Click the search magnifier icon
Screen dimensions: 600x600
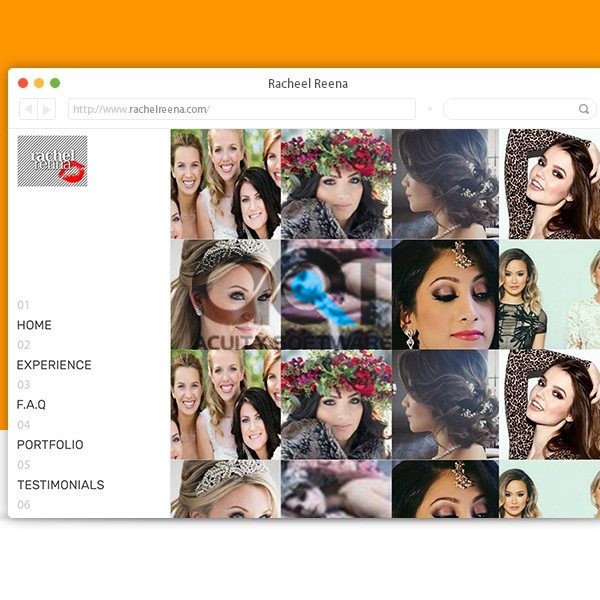pyautogui.click(x=584, y=109)
